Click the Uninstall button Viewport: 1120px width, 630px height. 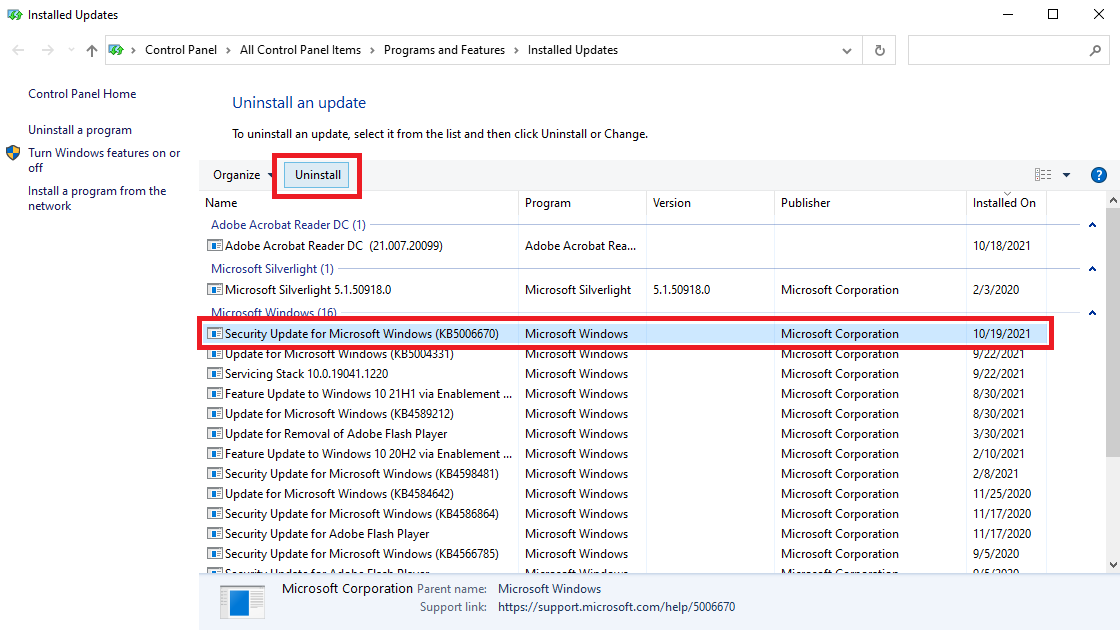[318, 175]
